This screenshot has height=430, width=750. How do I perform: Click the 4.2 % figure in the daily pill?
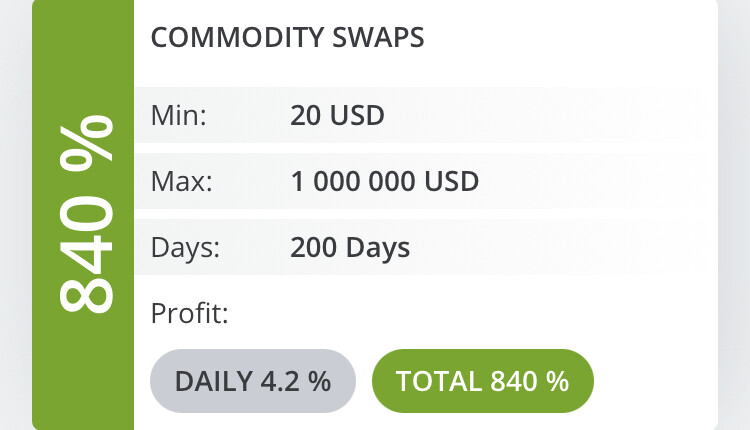(296, 381)
